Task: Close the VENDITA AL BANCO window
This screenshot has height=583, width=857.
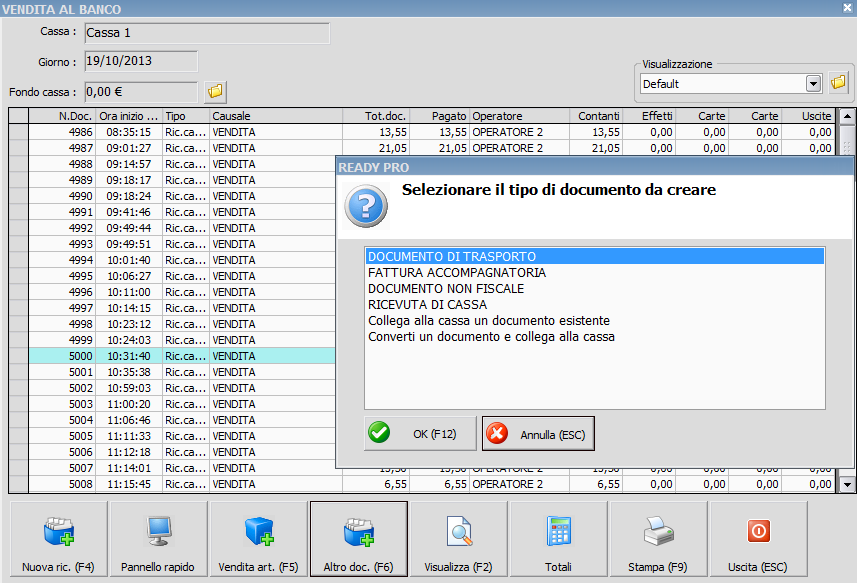Action: pos(847,8)
